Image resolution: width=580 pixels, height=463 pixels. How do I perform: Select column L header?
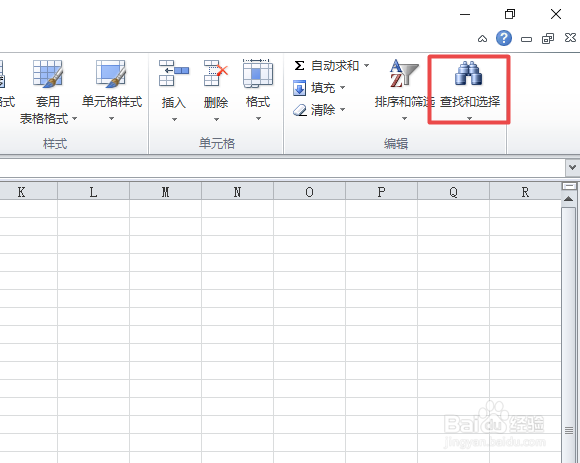(93, 192)
